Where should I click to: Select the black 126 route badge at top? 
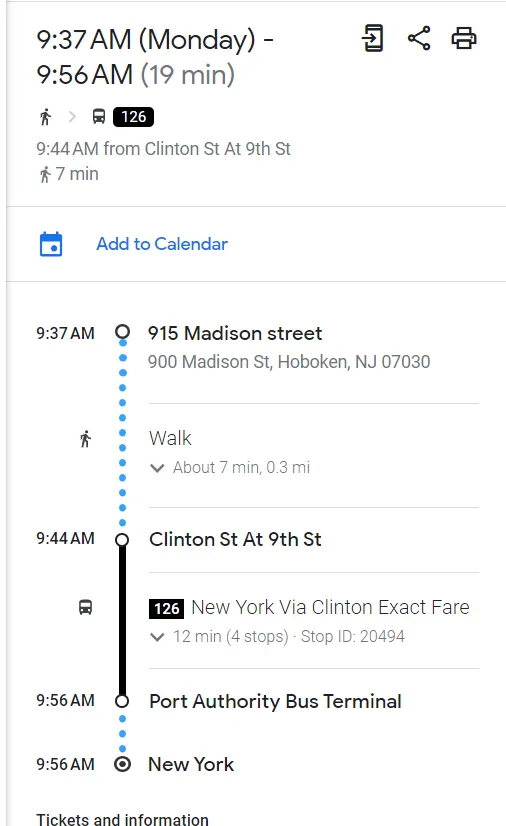[x=134, y=117]
